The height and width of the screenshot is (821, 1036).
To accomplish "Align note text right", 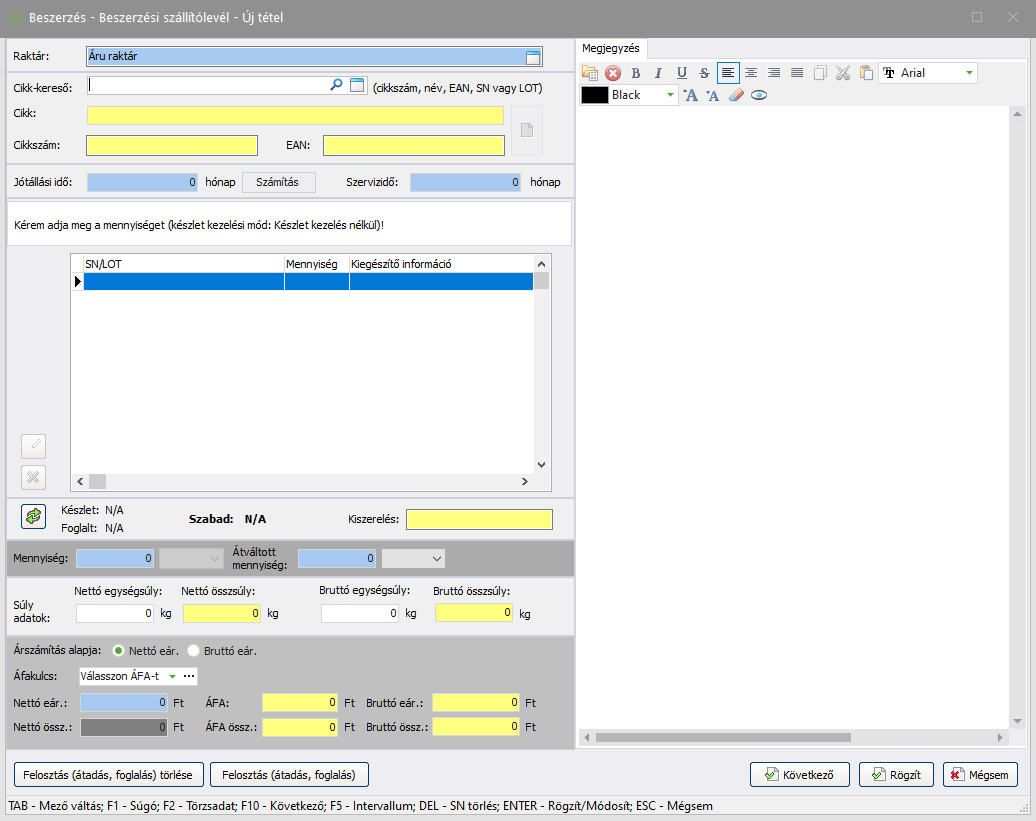I will click(774, 73).
